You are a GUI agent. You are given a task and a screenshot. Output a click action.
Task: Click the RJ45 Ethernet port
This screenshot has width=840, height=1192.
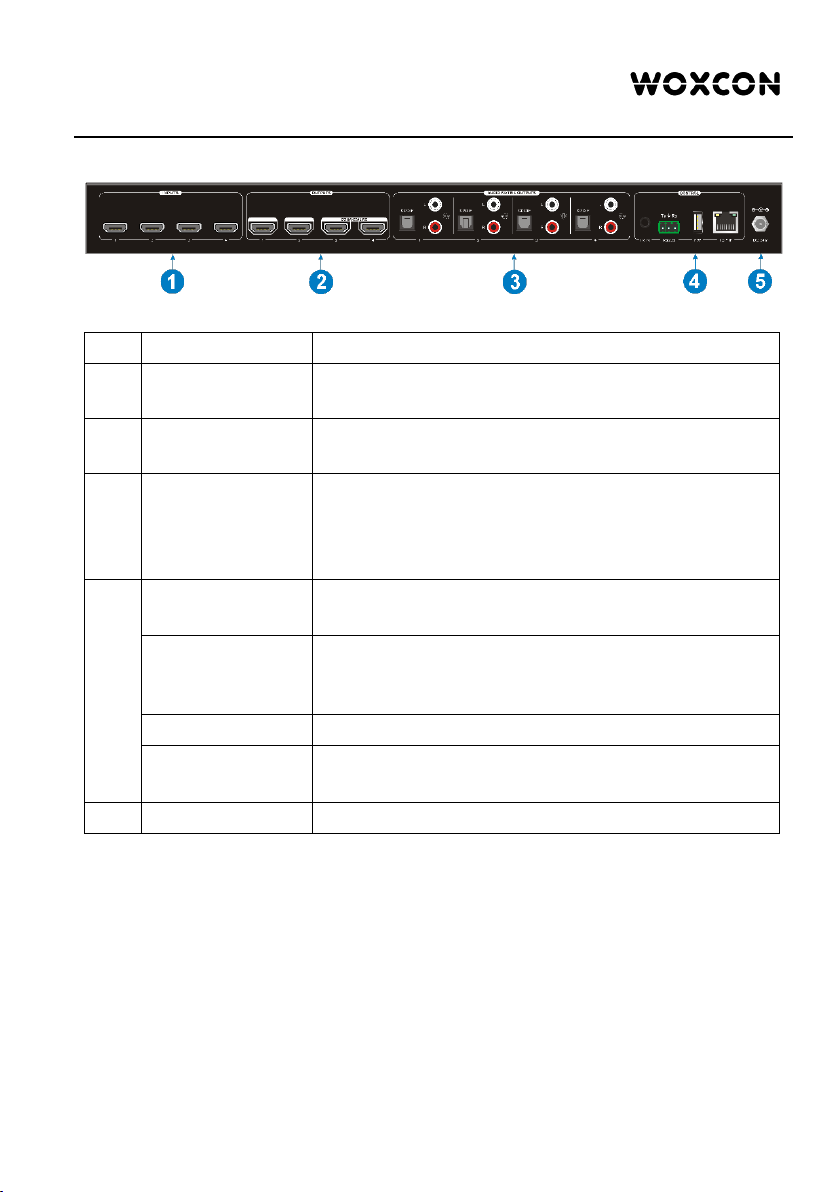(725, 222)
